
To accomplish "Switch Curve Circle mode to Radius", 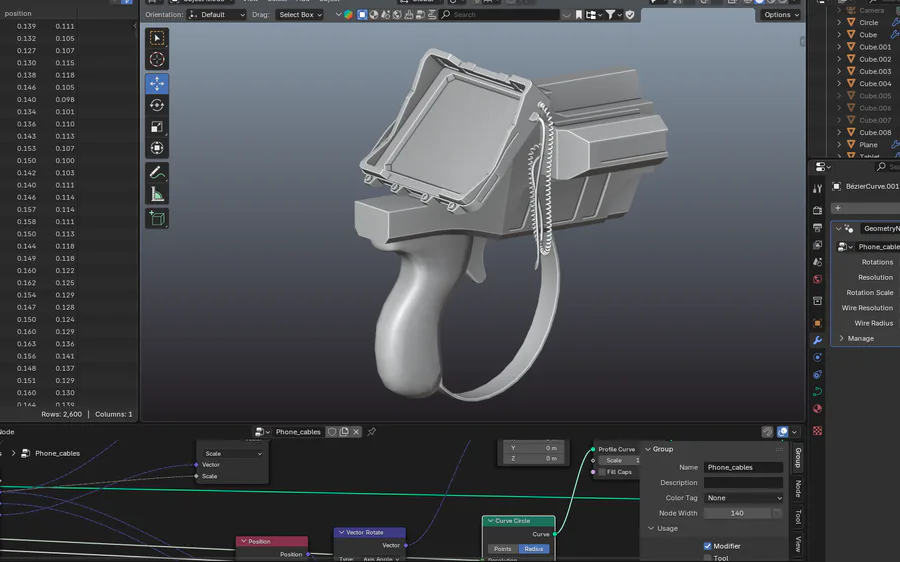I will pyautogui.click(x=534, y=549).
